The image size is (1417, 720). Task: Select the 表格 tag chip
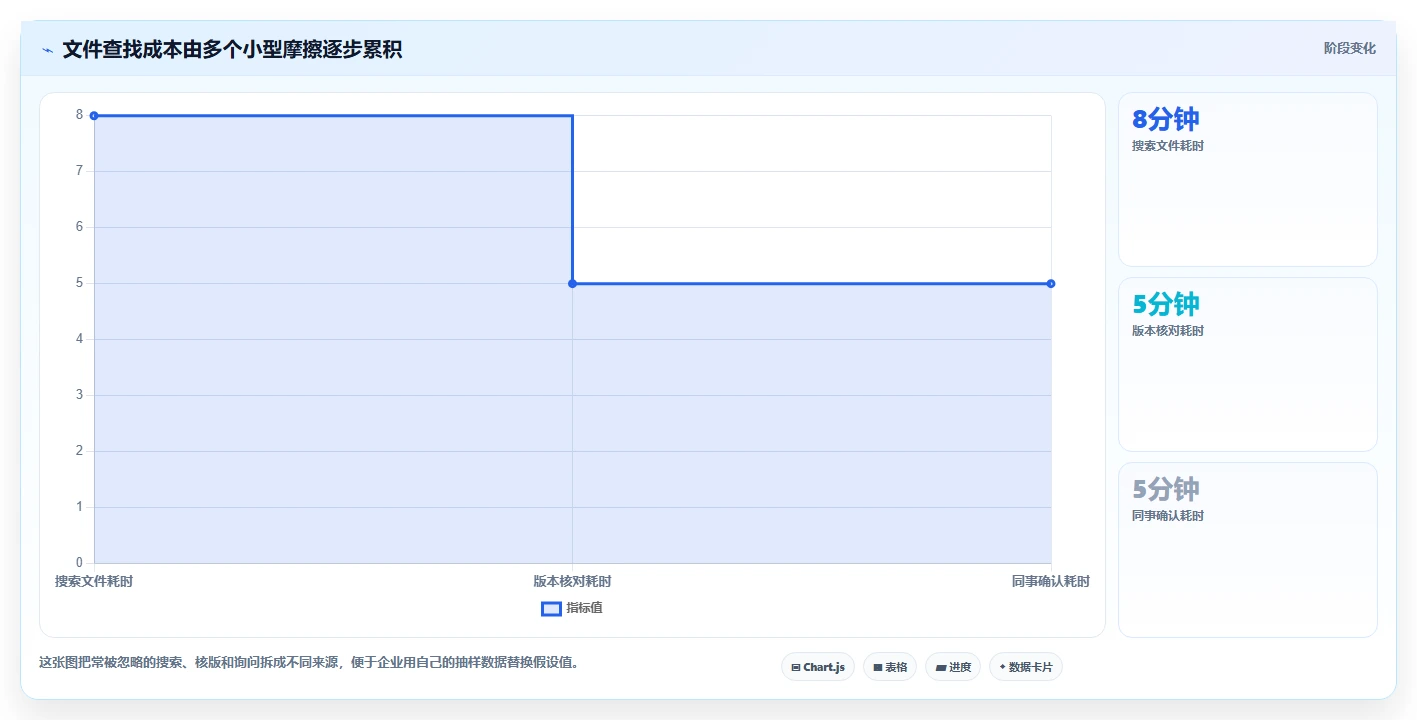tap(890, 667)
